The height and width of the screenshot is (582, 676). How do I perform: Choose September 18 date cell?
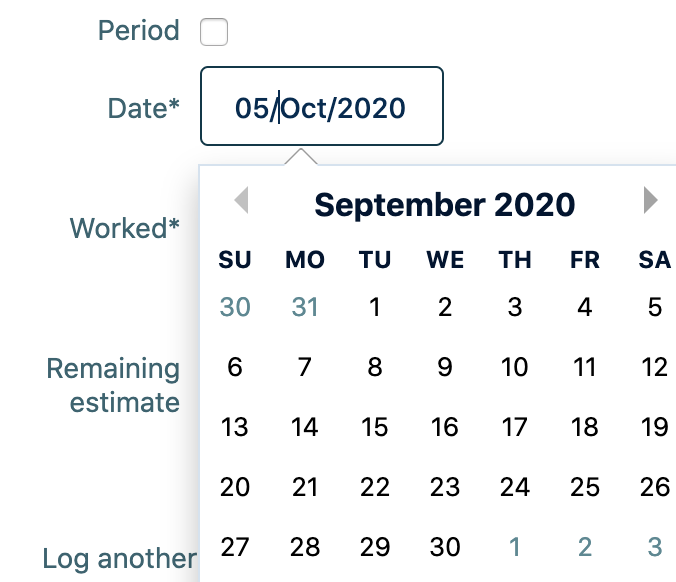[x=585, y=427]
